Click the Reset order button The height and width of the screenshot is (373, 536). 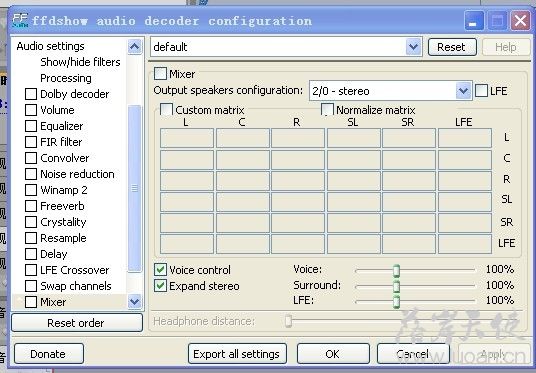pyautogui.click(x=77, y=323)
